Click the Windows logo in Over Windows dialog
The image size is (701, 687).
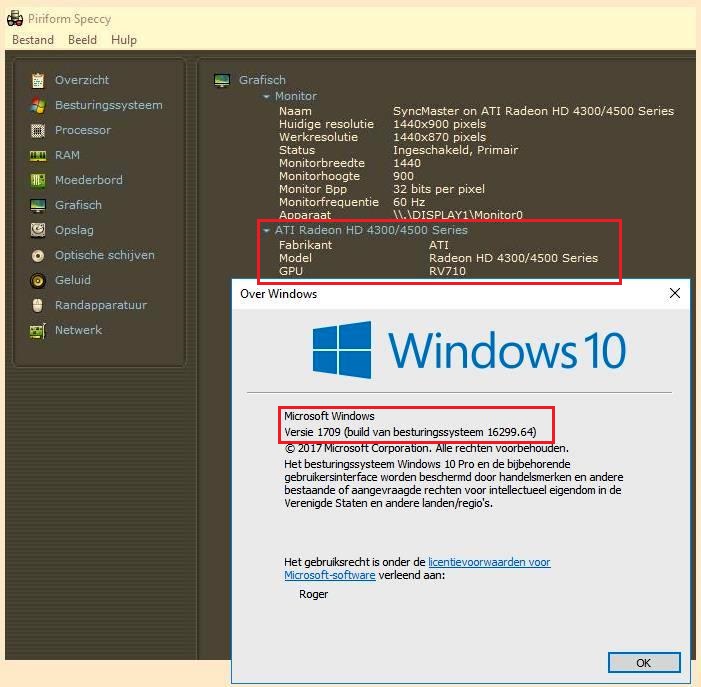click(342, 350)
